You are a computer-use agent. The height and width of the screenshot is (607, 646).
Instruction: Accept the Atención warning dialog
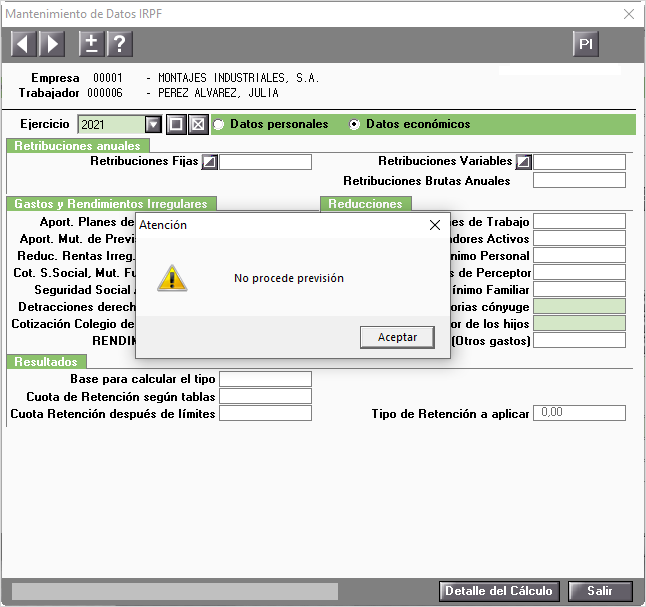coord(397,337)
